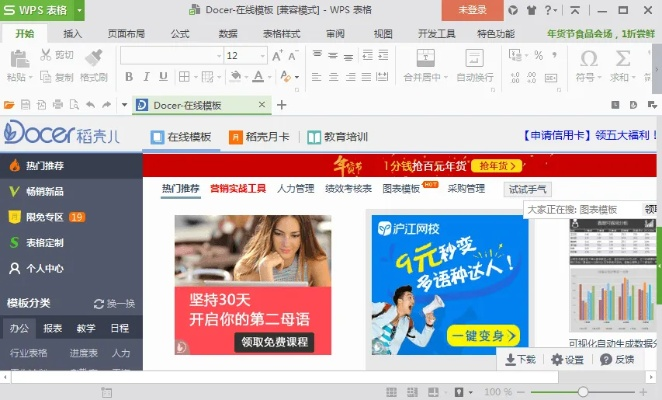Toggle italic text formatting
The image size is (662, 400).
click(146, 77)
